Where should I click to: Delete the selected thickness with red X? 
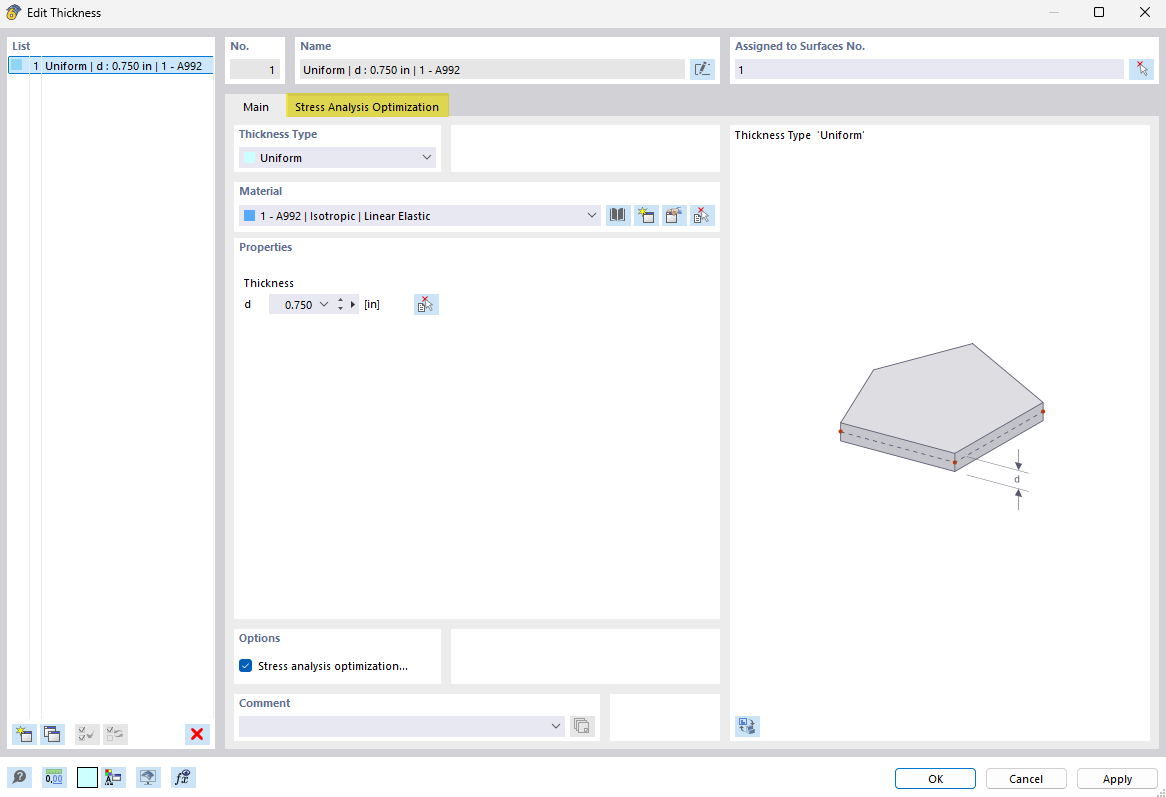[197, 735]
